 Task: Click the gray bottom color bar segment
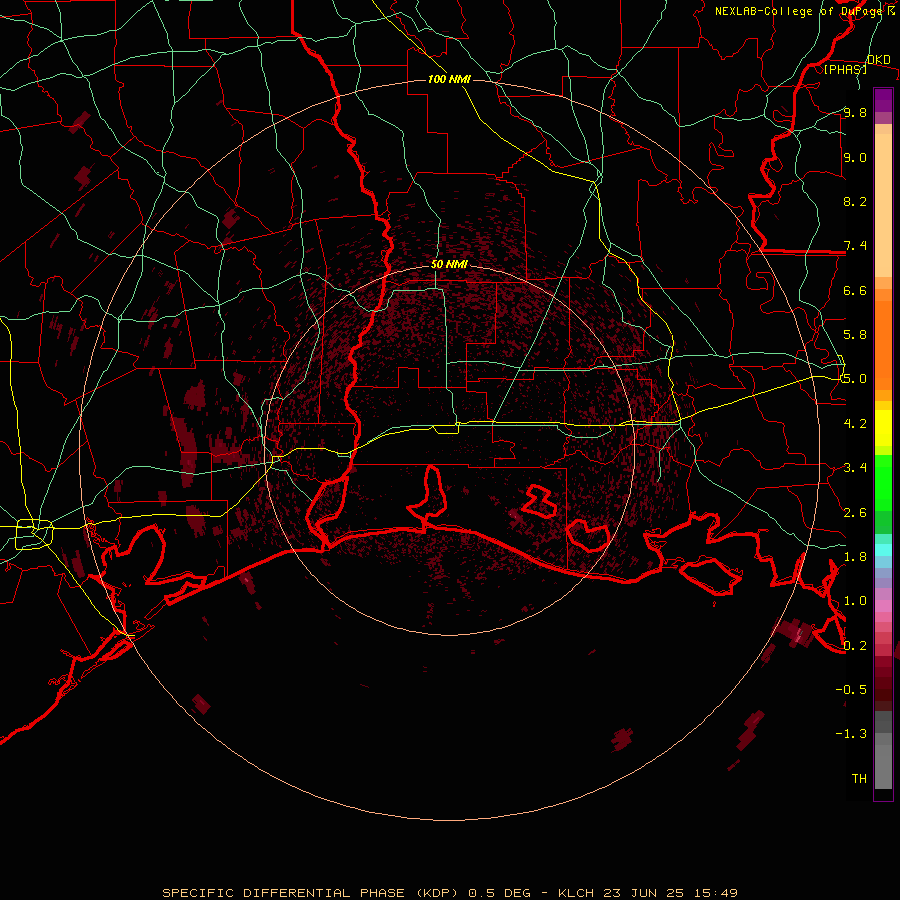pyautogui.click(x=883, y=767)
